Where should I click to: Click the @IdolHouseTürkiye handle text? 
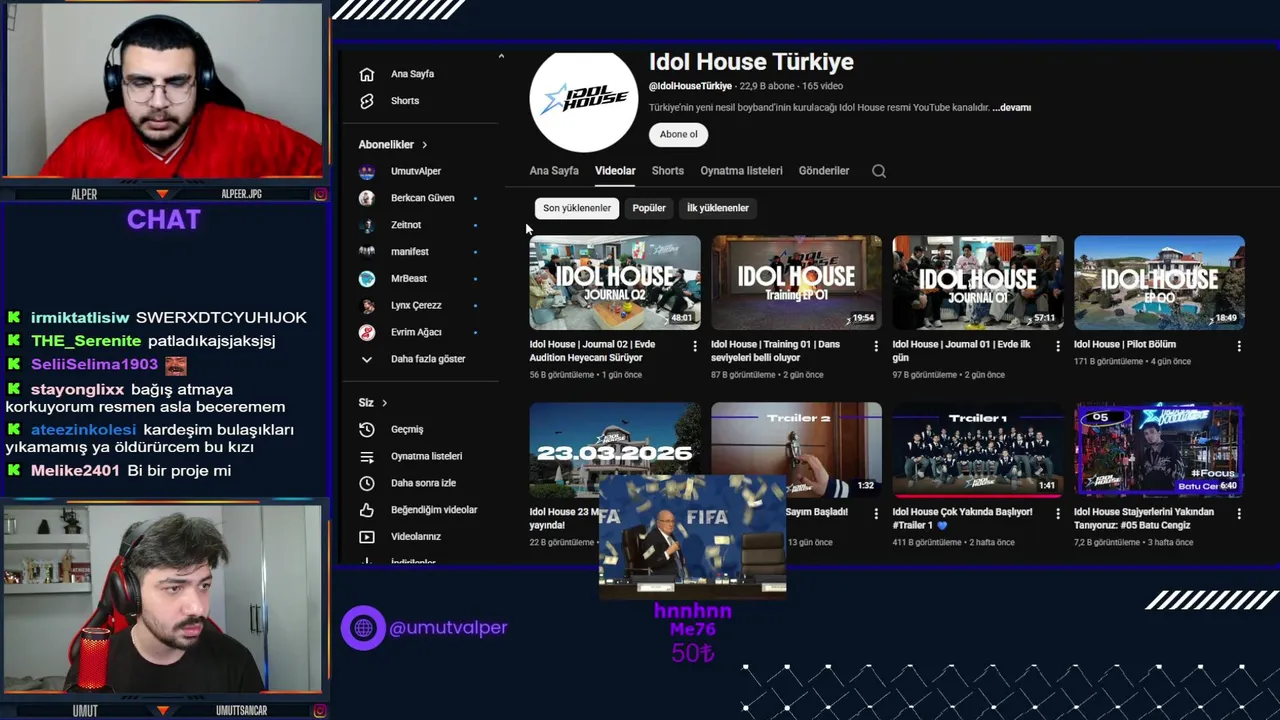pos(690,86)
